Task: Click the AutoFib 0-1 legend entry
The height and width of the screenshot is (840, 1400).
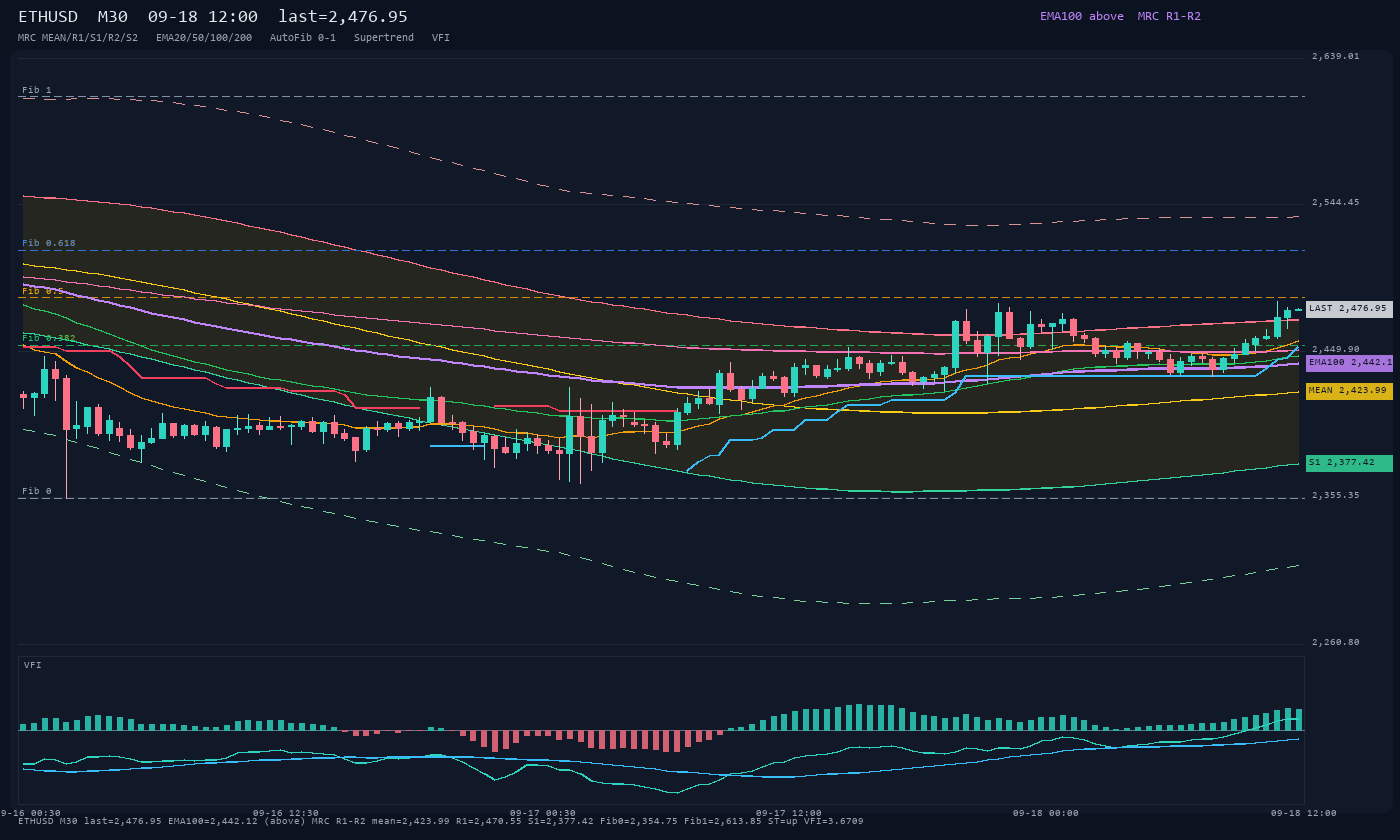Action: point(303,38)
